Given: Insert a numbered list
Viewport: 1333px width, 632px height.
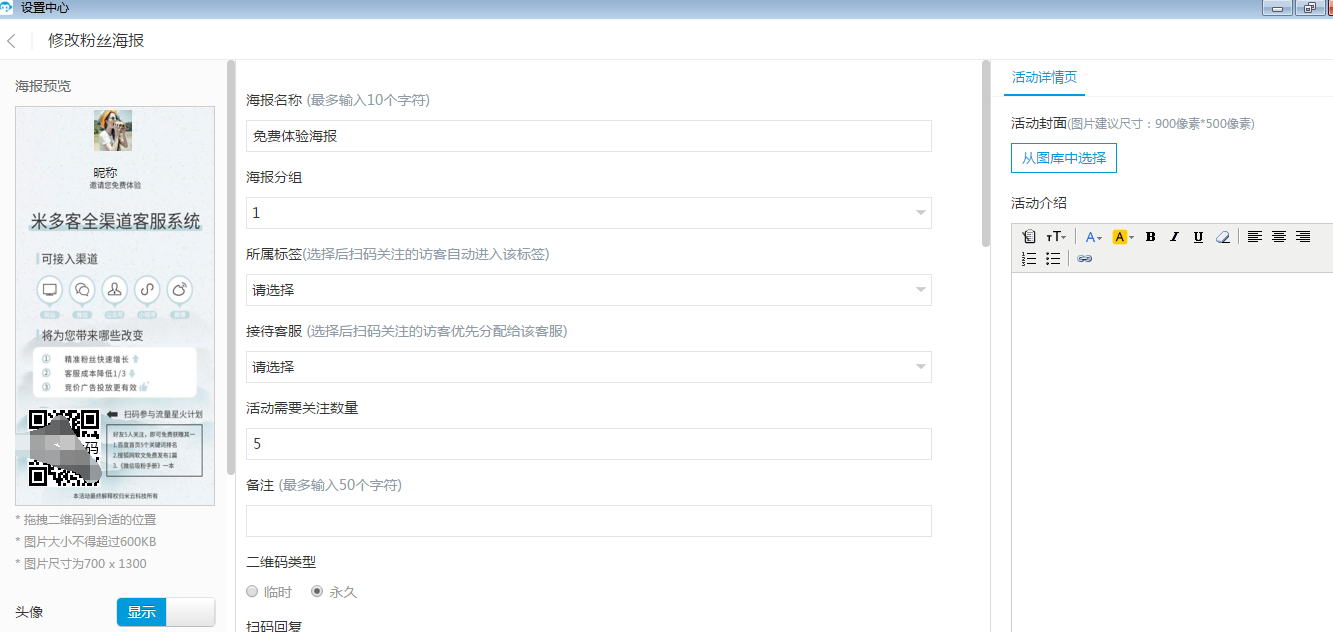Looking at the screenshot, I should (x=1029, y=259).
